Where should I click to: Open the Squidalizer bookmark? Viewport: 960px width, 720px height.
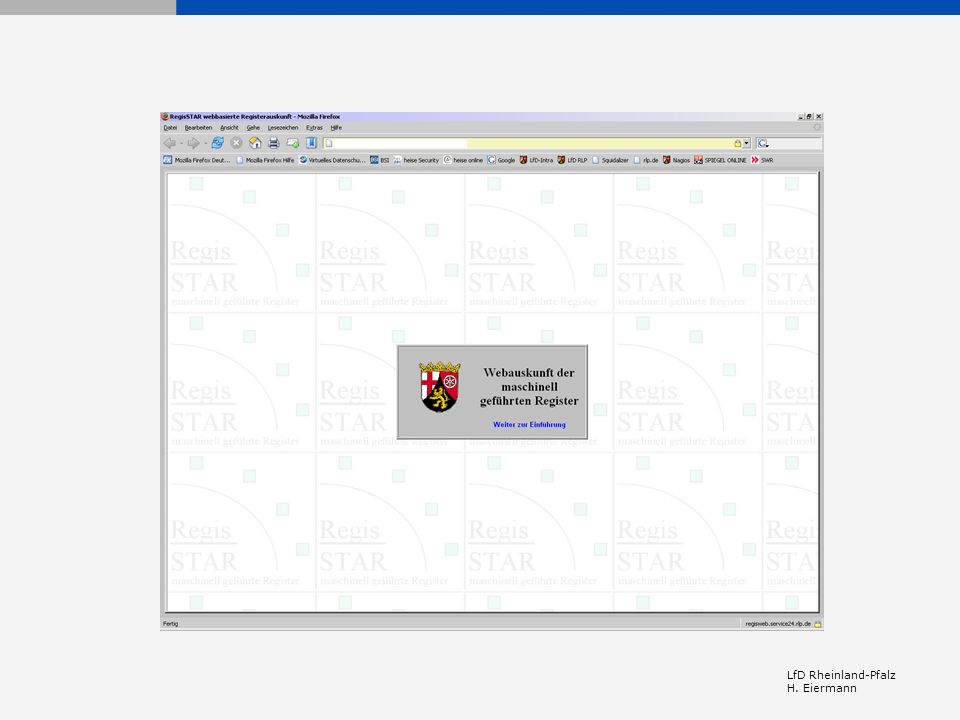pos(610,160)
